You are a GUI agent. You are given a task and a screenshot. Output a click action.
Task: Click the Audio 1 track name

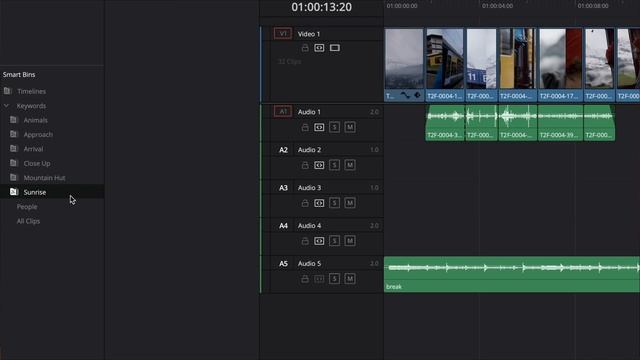309,111
